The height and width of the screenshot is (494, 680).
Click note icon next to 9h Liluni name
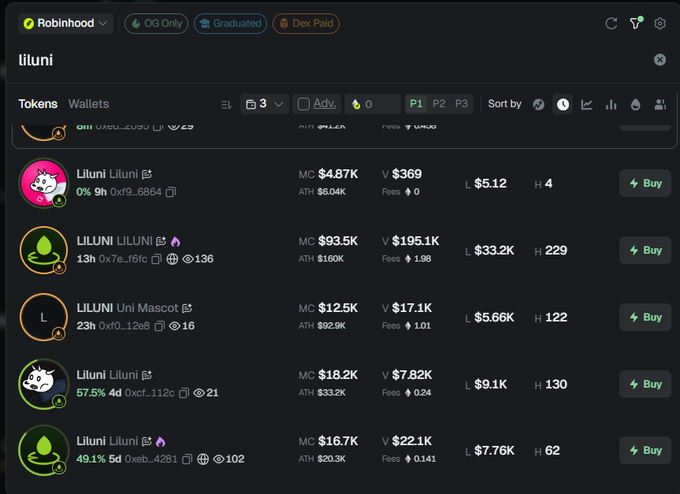[147, 174]
